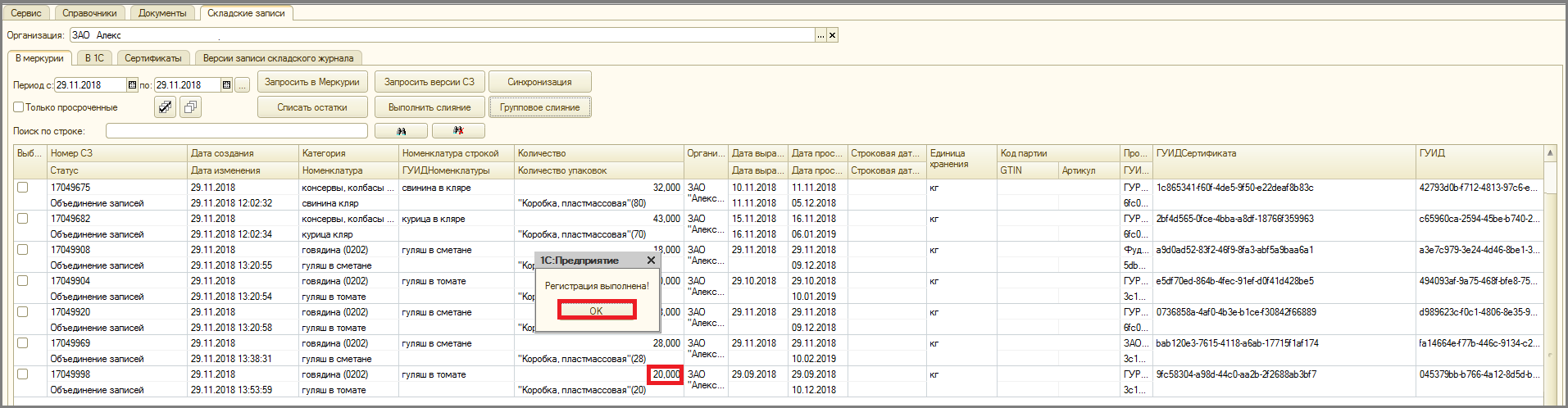Tick checkbox for record 17049920
The height and width of the screenshot is (408, 1568).
pyautogui.click(x=23, y=312)
